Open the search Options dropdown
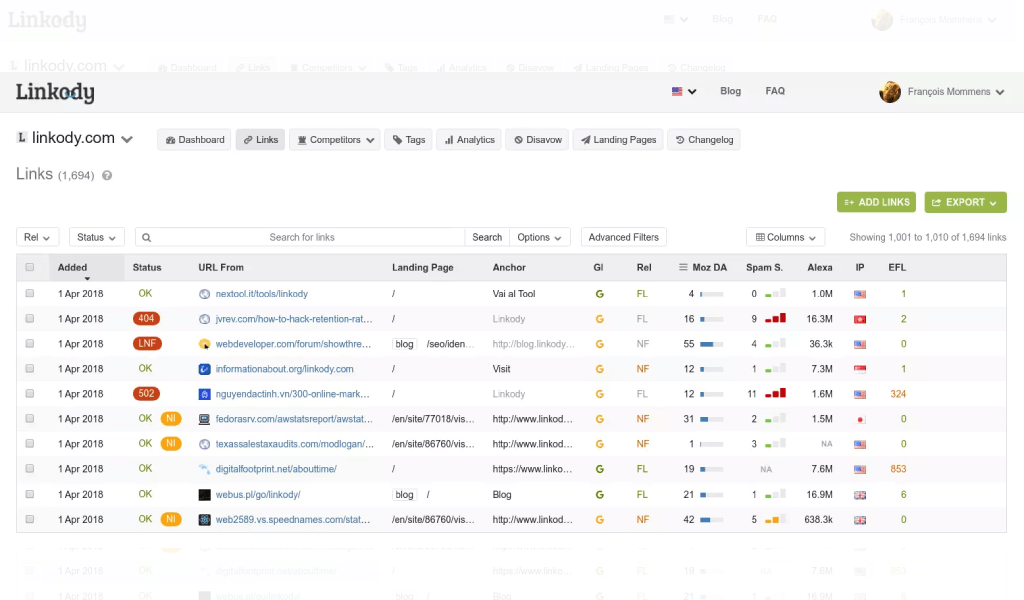 (539, 237)
